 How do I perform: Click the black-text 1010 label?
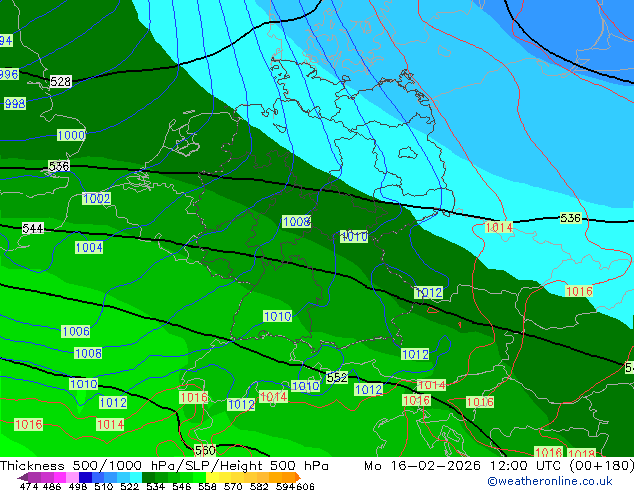(x=354, y=237)
